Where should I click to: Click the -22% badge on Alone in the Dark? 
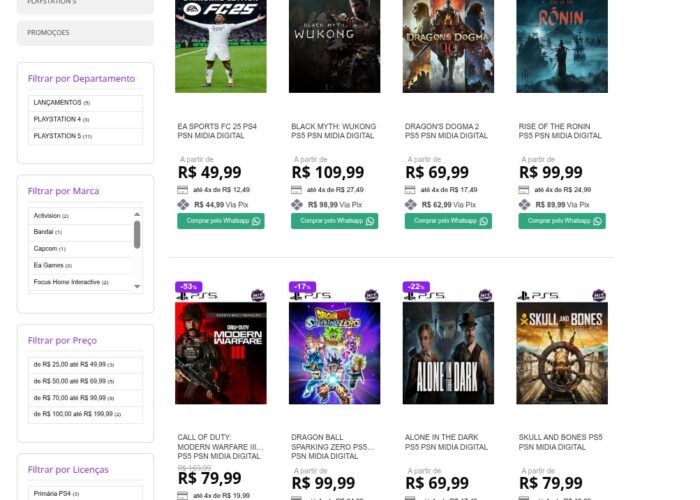[415, 287]
